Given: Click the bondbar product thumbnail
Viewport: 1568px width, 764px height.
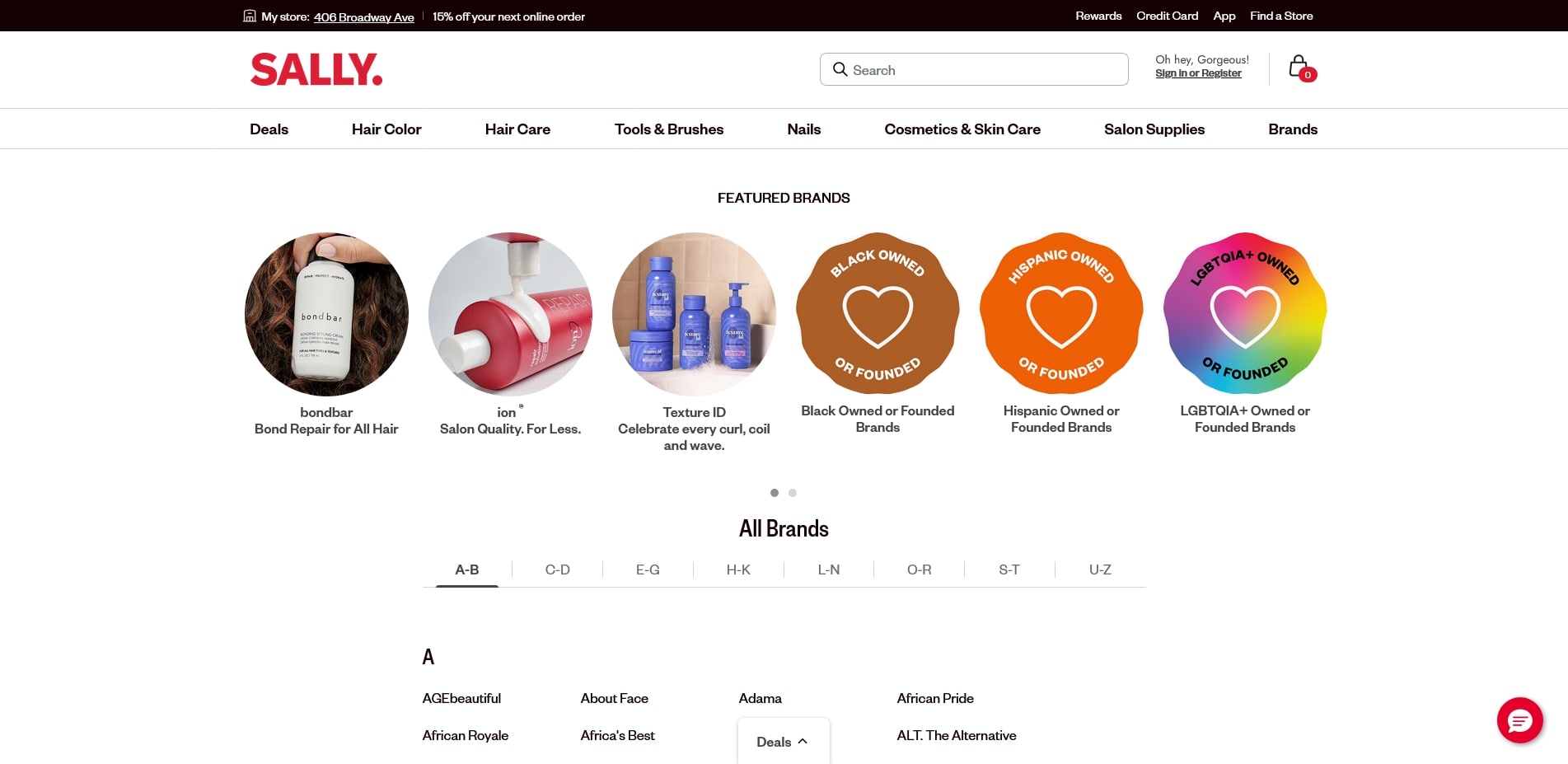Looking at the screenshot, I should coord(326,314).
